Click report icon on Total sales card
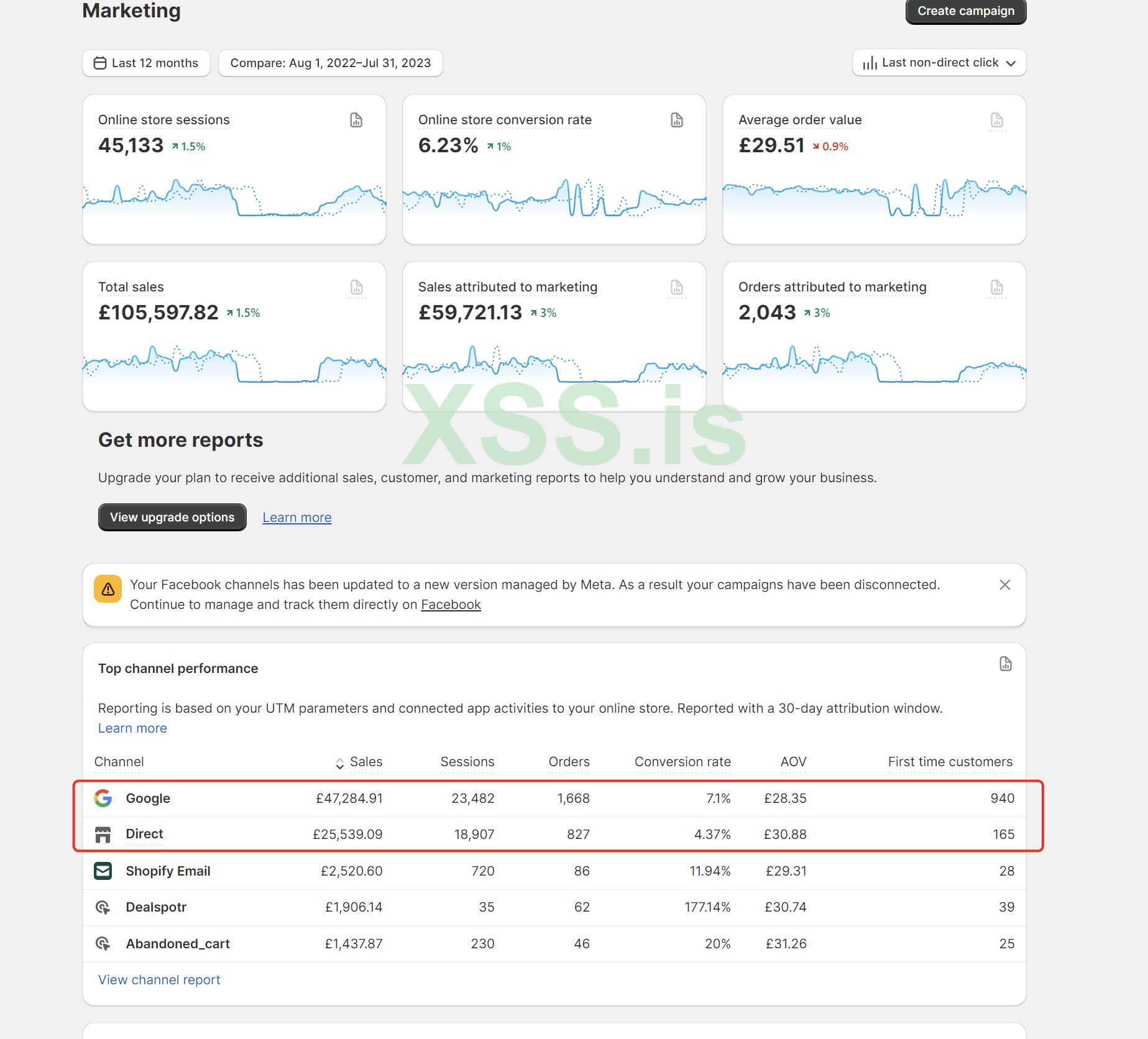 click(356, 287)
